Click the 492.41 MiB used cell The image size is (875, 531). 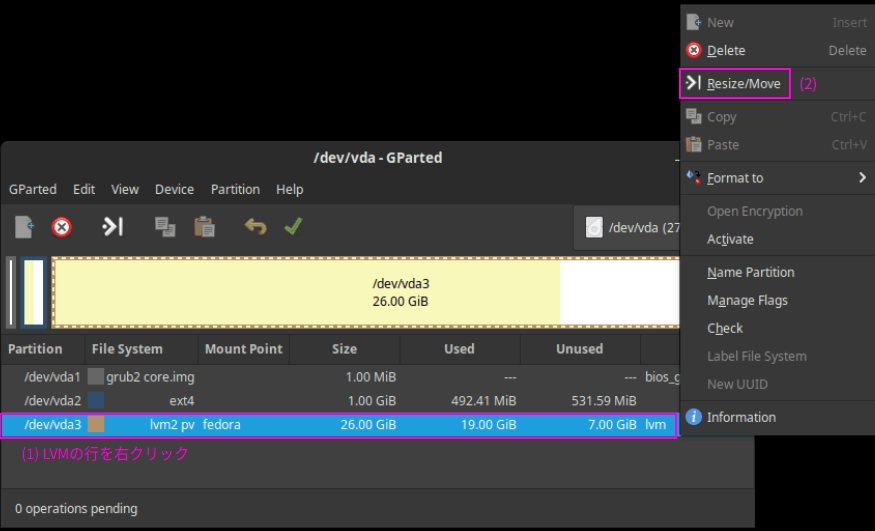(x=483, y=400)
